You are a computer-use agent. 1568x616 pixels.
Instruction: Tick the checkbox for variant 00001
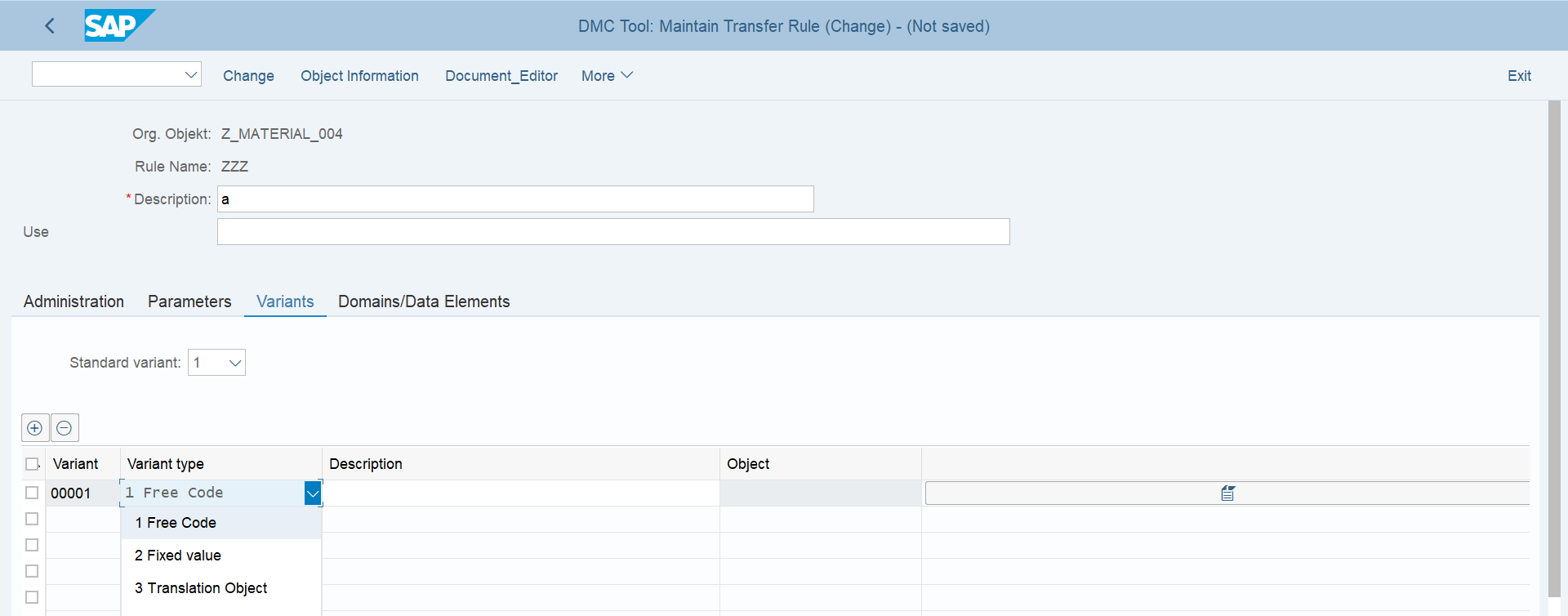[32, 493]
